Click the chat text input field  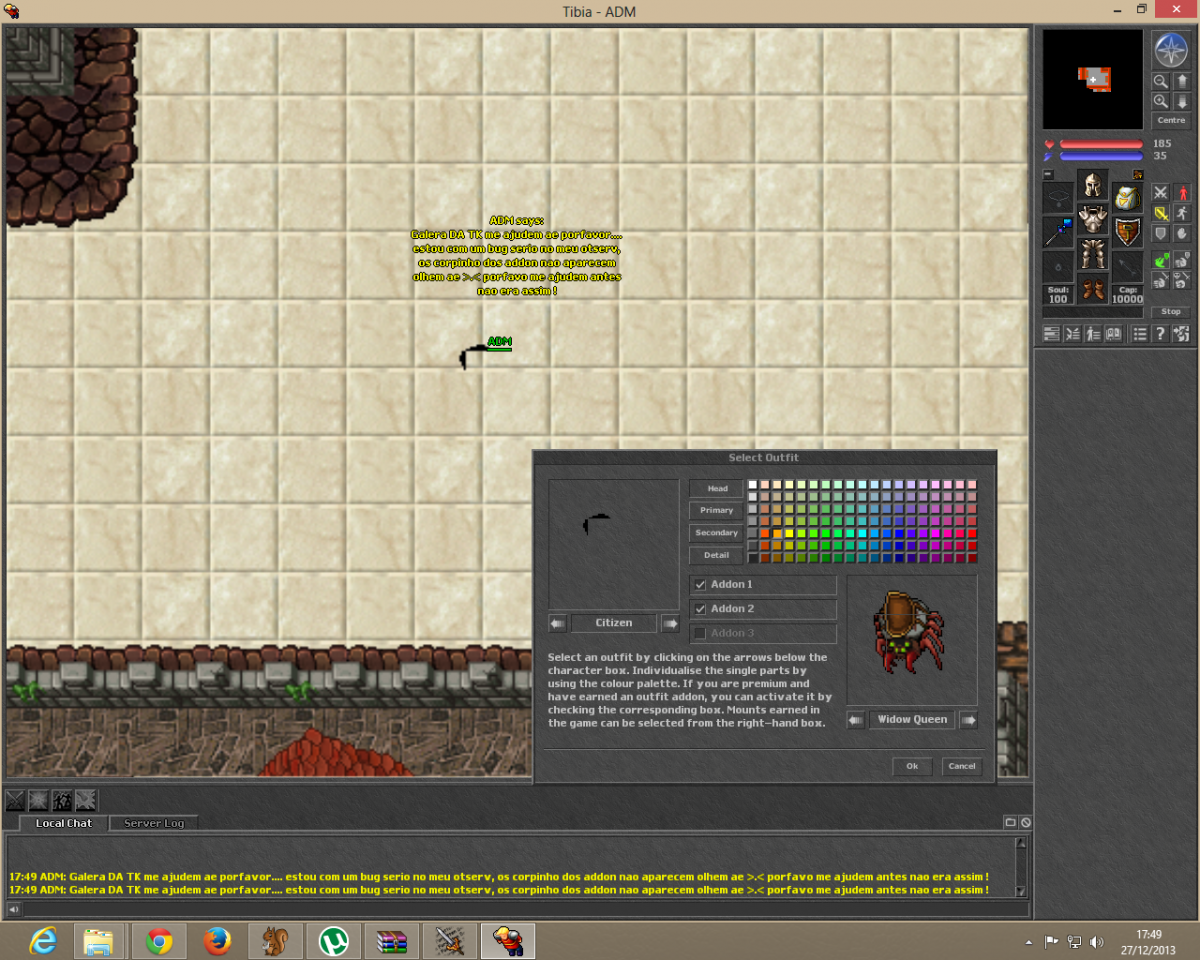[x=525, y=909]
